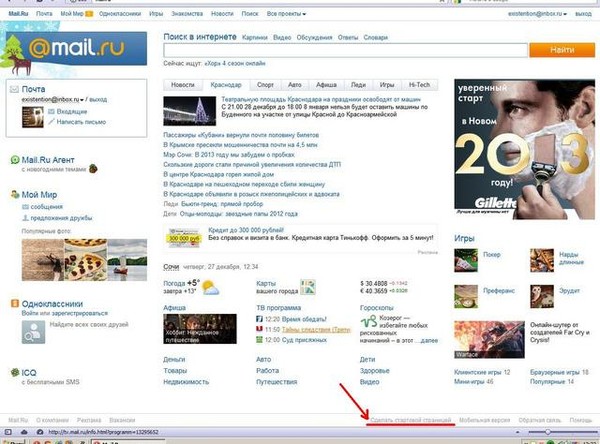
Task: Open the Словари search category
Action: (375, 38)
